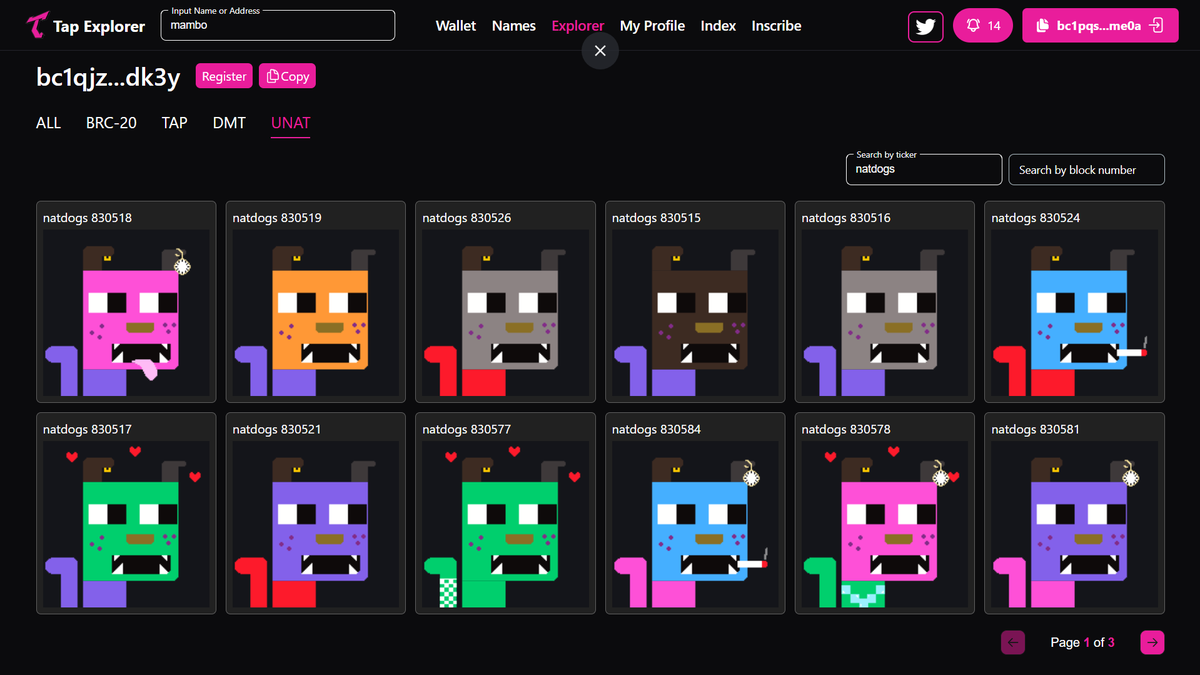The width and height of the screenshot is (1200, 675).
Task: Open natdogs 830515 brown dog thumbnail
Action: coord(695,313)
